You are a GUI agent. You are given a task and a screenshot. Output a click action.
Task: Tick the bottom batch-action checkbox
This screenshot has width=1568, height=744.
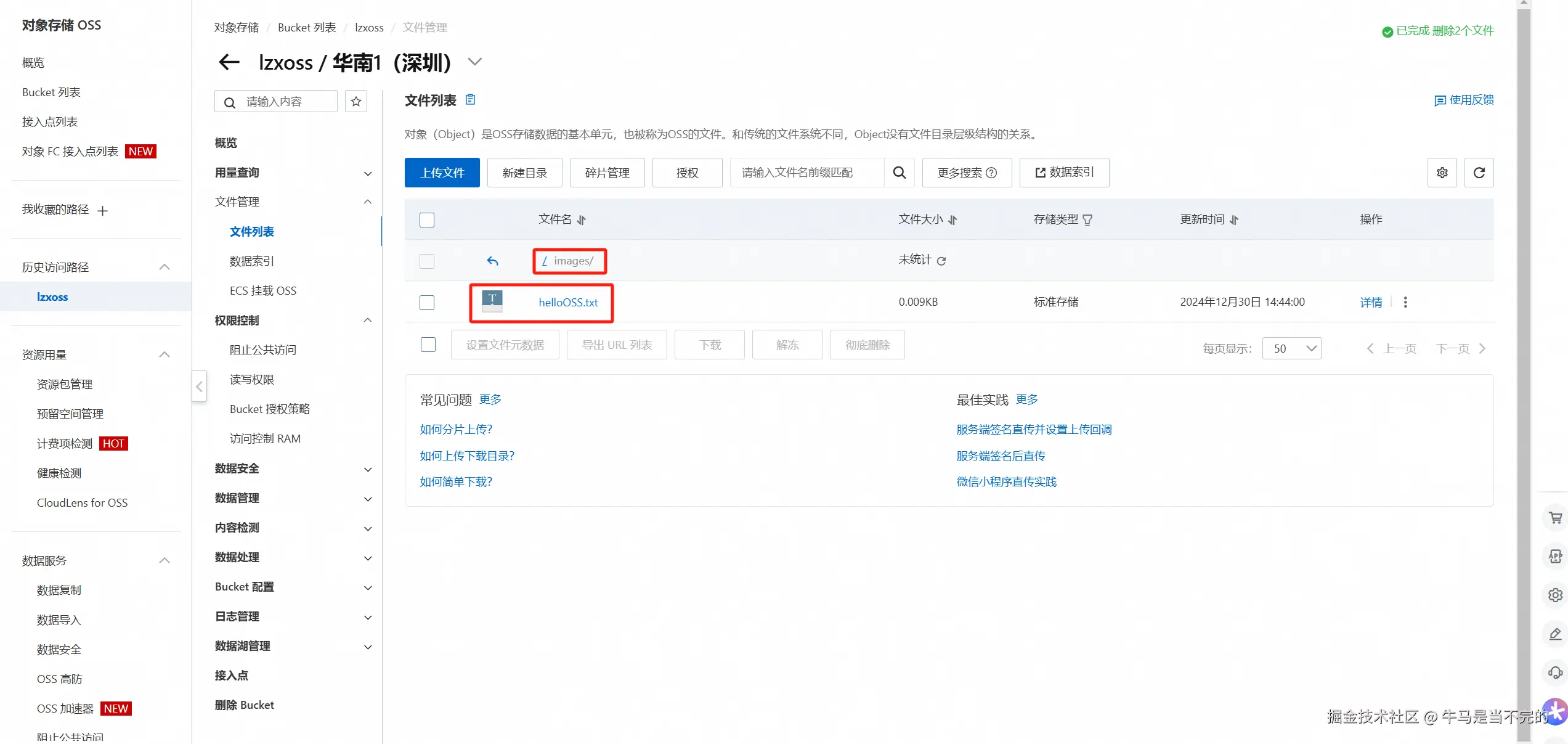[x=428, y=345]
